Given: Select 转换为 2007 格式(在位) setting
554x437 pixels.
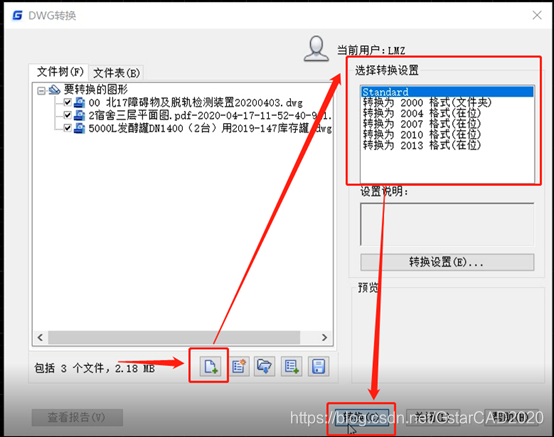Looking at the screenshot, I should point(422,124).
